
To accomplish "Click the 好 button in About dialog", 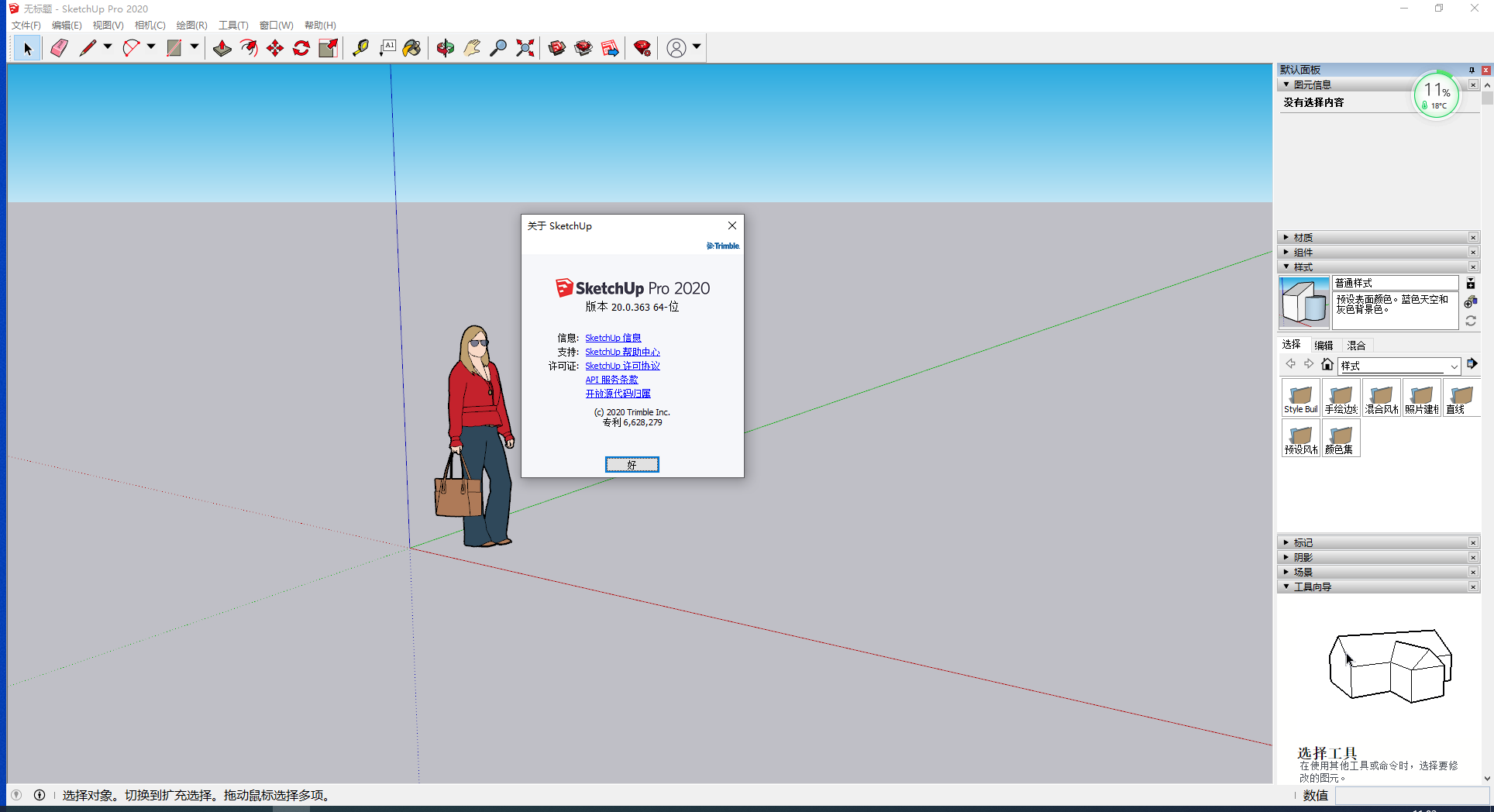I will click(632, 464).
